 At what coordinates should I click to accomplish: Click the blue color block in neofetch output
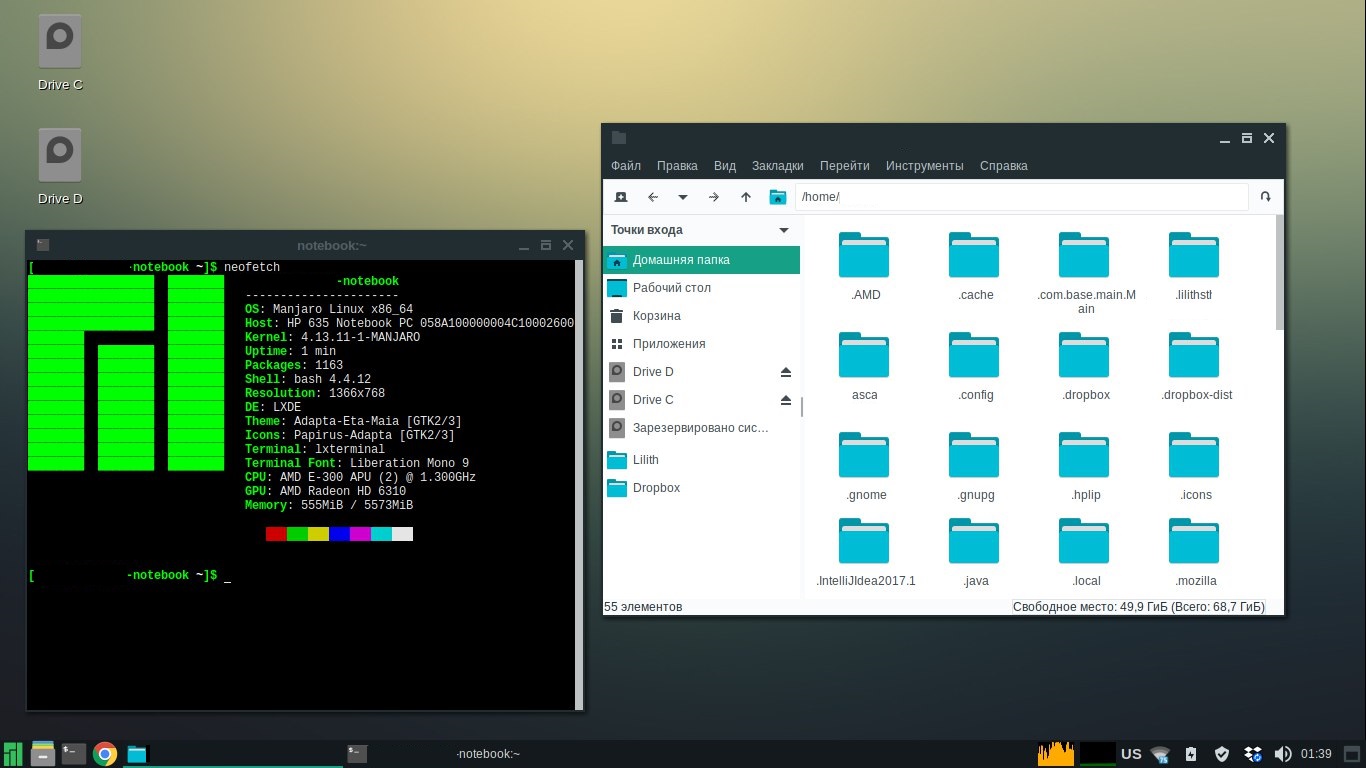pos(339,534)
